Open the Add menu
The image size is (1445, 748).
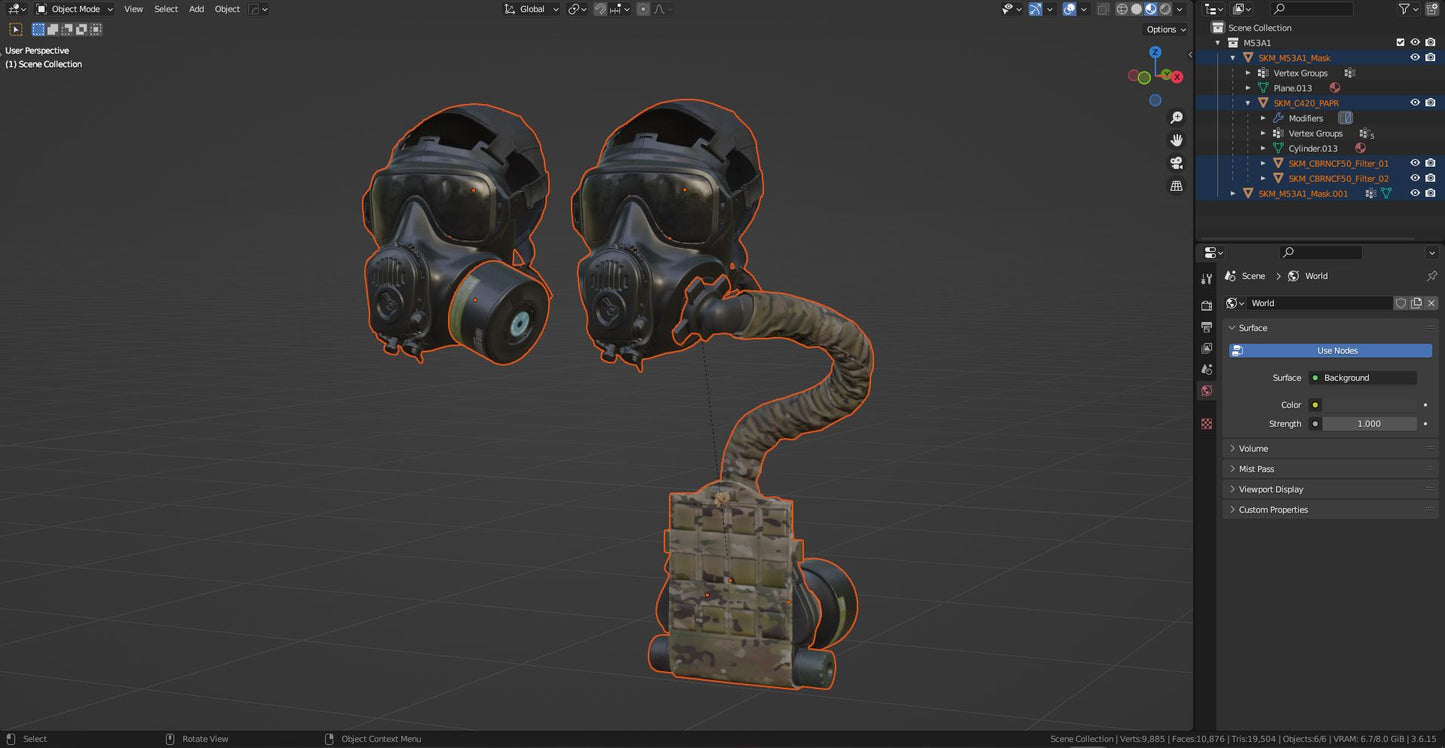pyautogui.click(x=196, y=9)
